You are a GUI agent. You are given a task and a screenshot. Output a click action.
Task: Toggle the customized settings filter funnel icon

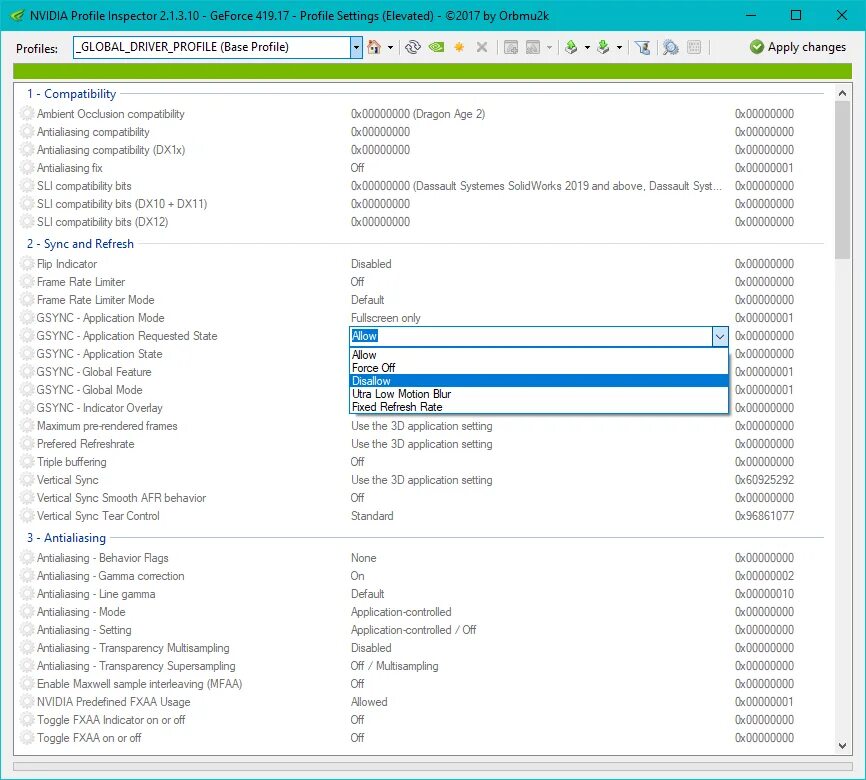click(642, 47)
